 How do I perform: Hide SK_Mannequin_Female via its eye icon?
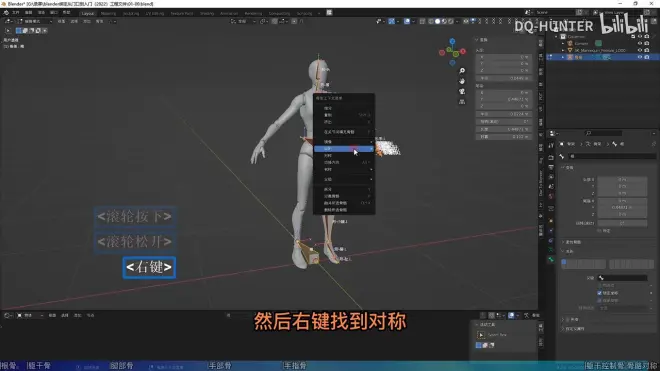[x=640, y=50]
